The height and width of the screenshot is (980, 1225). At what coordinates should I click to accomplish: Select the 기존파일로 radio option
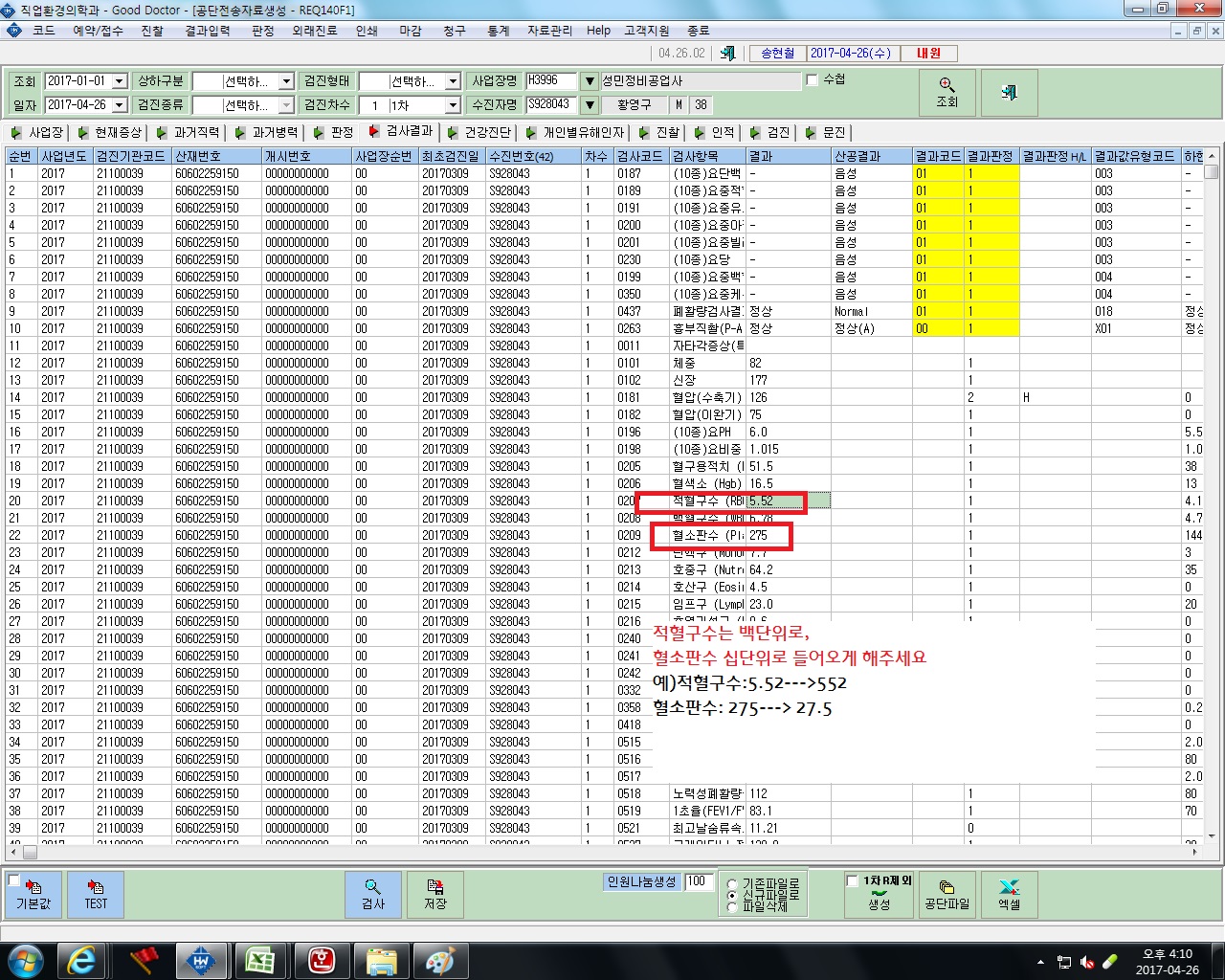pos(732,884)
